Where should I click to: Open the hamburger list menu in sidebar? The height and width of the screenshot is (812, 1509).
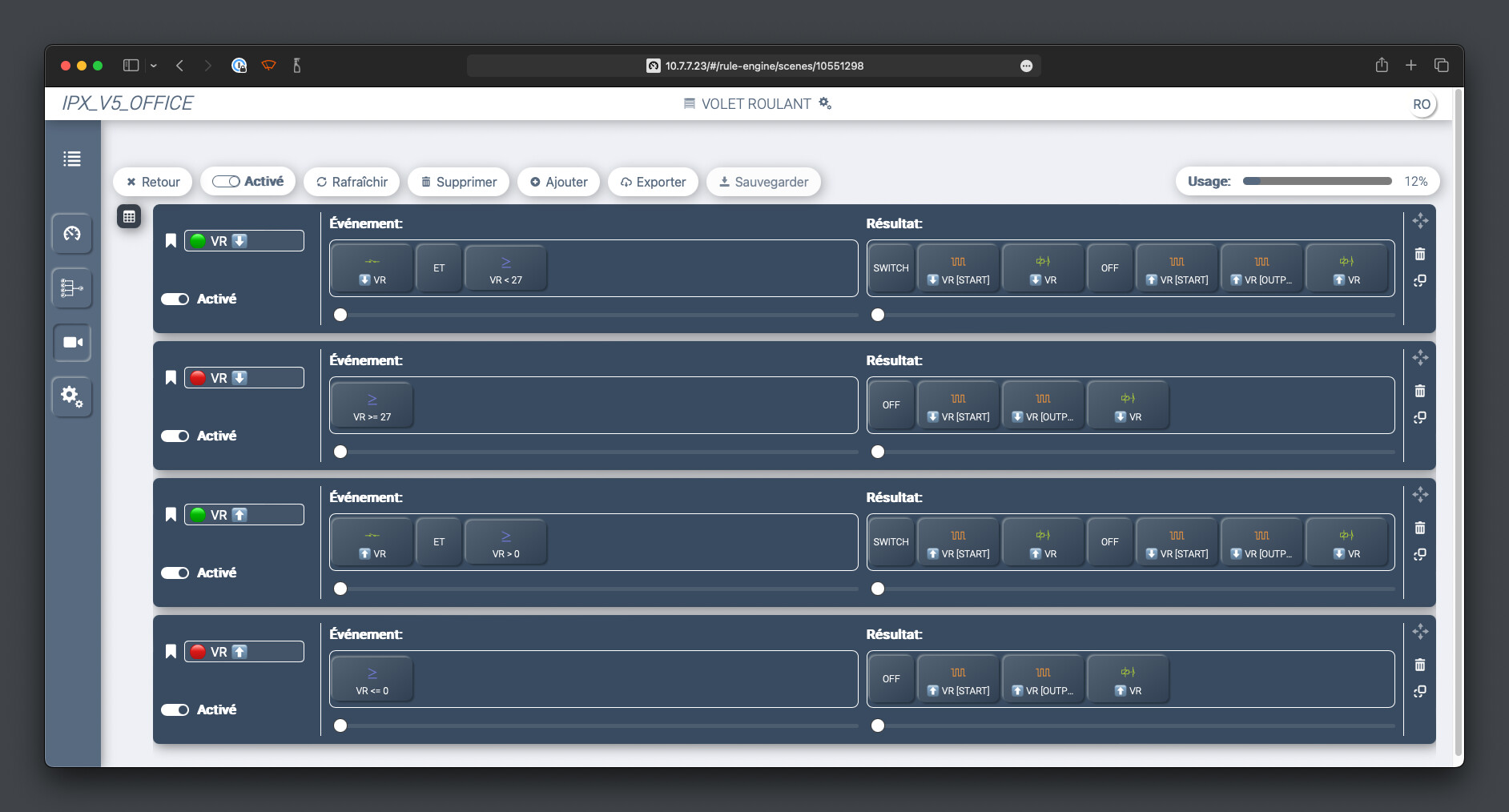72,159
